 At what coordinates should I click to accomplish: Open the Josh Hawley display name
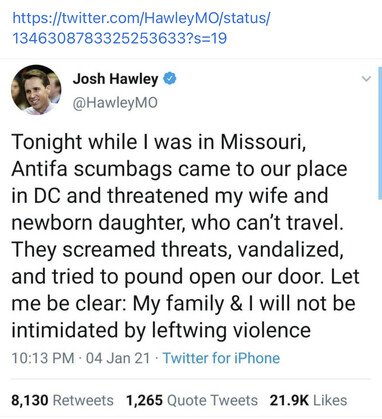pos(115,79)
